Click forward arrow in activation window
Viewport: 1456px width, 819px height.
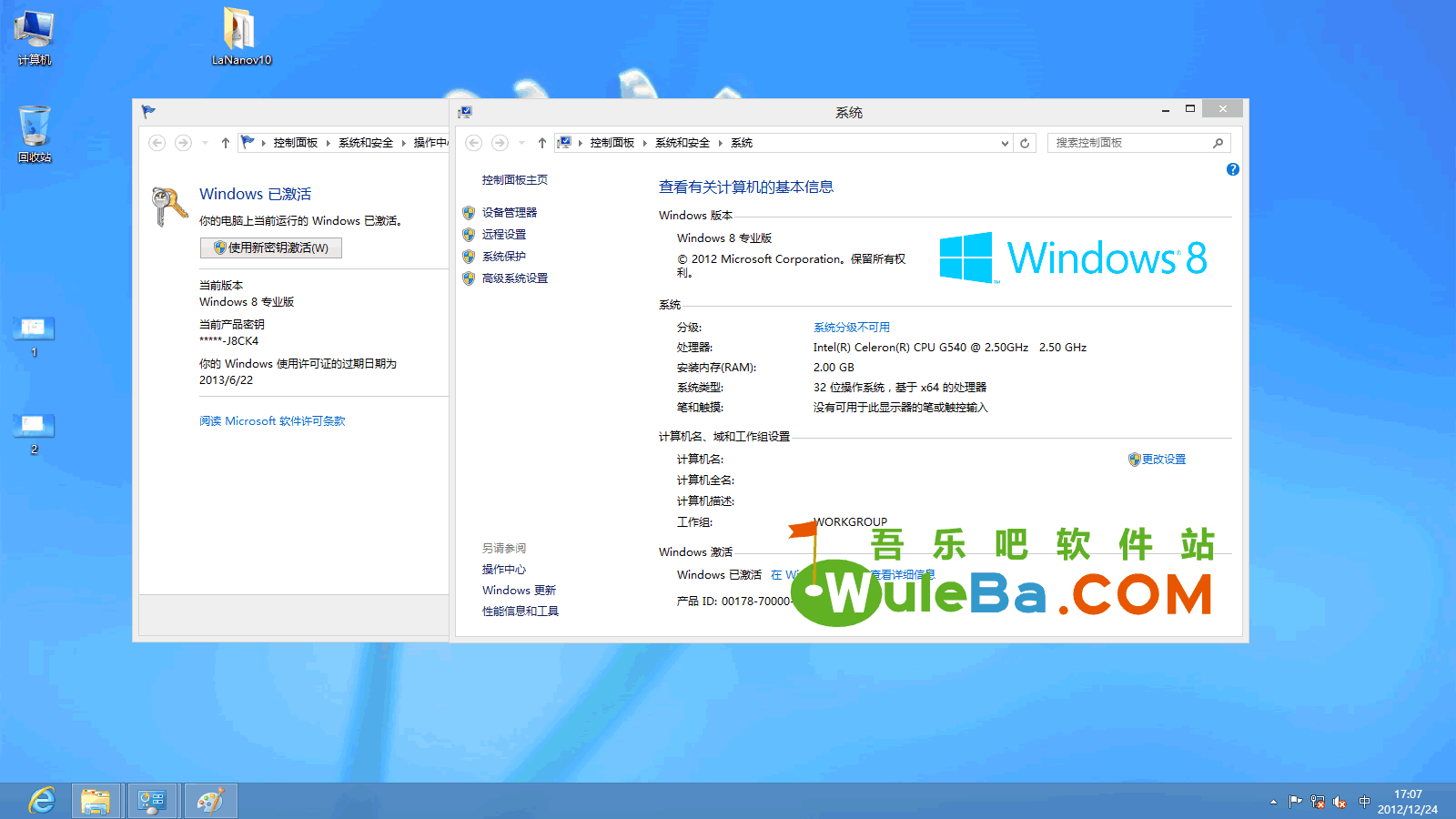pyautogui.click(x=183, y=143)
